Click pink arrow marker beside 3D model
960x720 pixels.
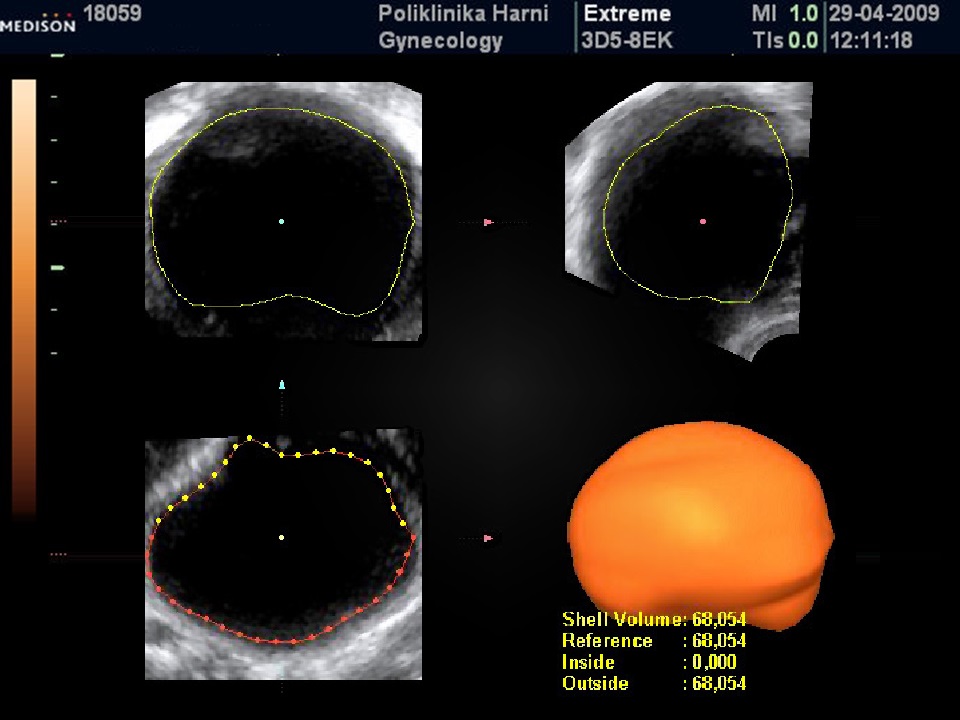[488, 539]
